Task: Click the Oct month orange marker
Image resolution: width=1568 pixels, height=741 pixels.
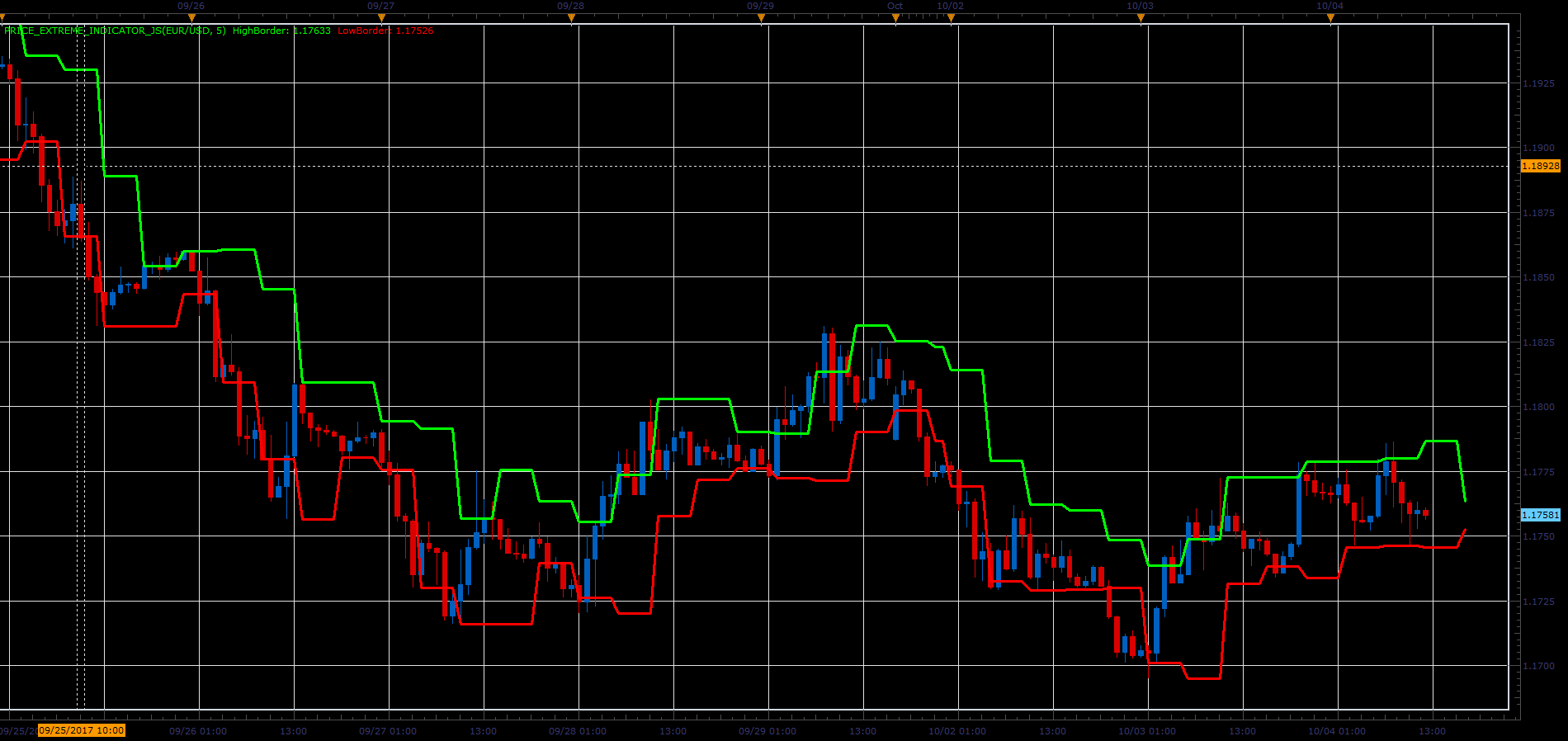Action: coord(895,17)
